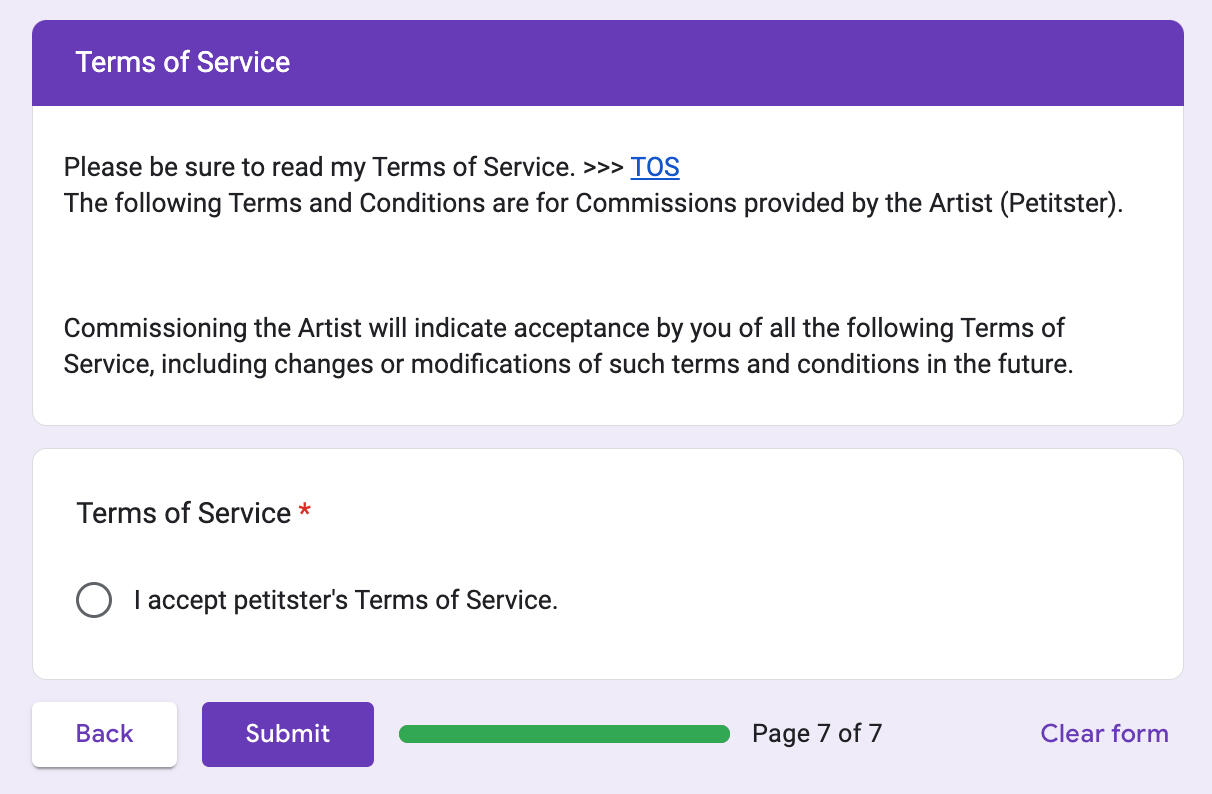The width and height of the screenshot is (1212, 794).
Task: Click the "I accept petitster's Terms of Service." label
Action: click(346, 600)
